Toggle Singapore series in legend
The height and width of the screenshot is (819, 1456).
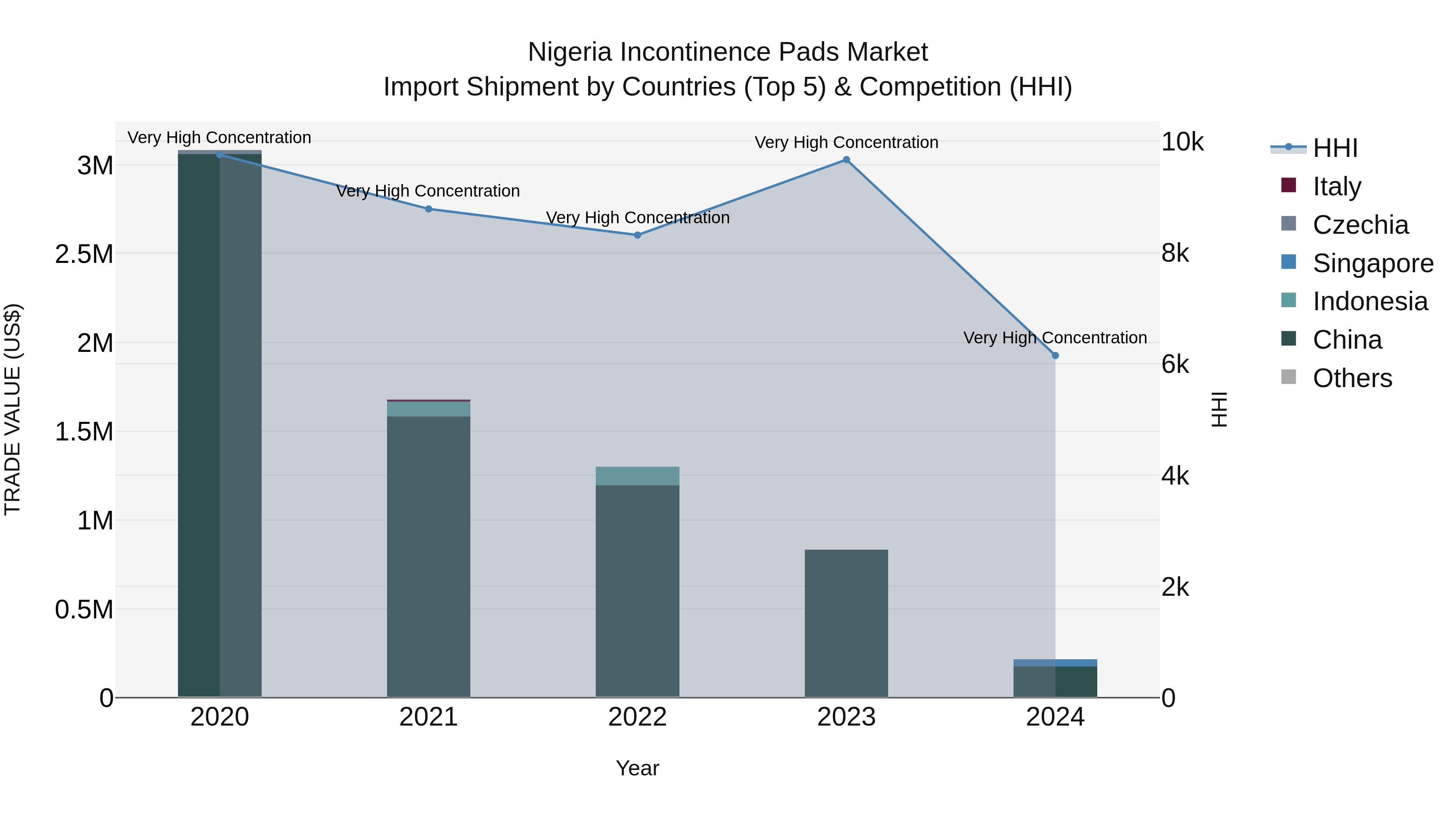(x=1357, y=263)
